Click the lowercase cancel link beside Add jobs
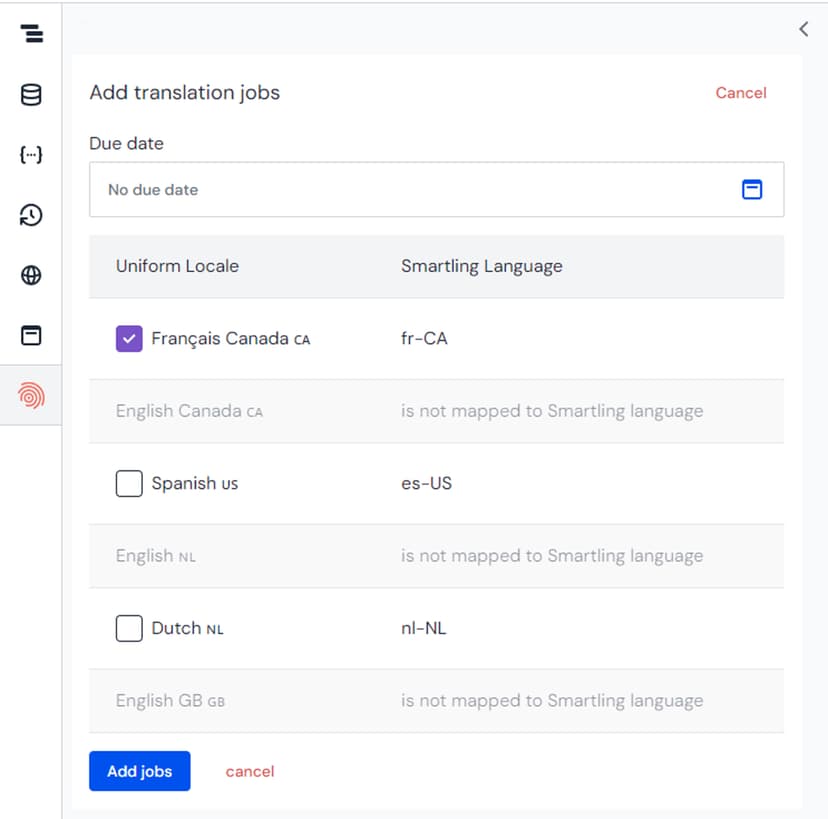The height and width of the screenshot is (819, 828). pyautogui.click(x=249, y=771)
